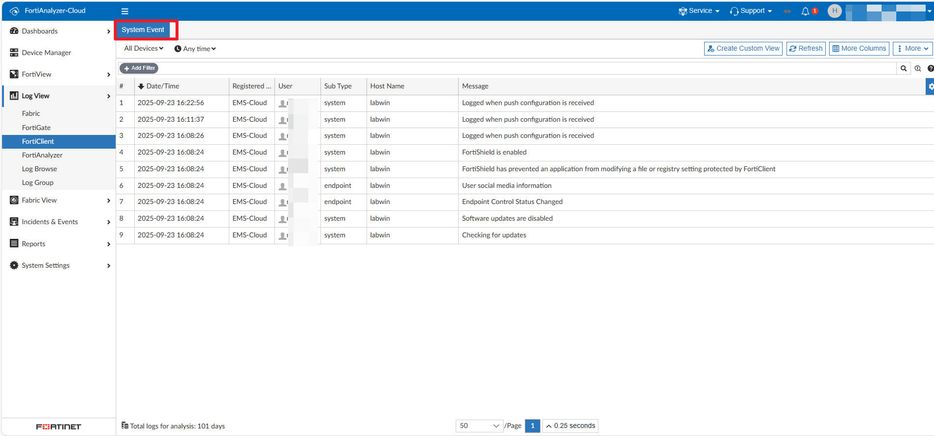Click the Refresh button
934x436 pixels.
pyautogui.click(x=806, y=48)
